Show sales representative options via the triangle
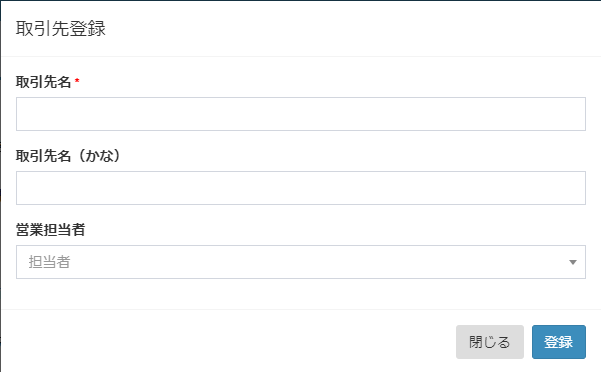The width and height of the screenshot is (601, 372). (573, 262)
